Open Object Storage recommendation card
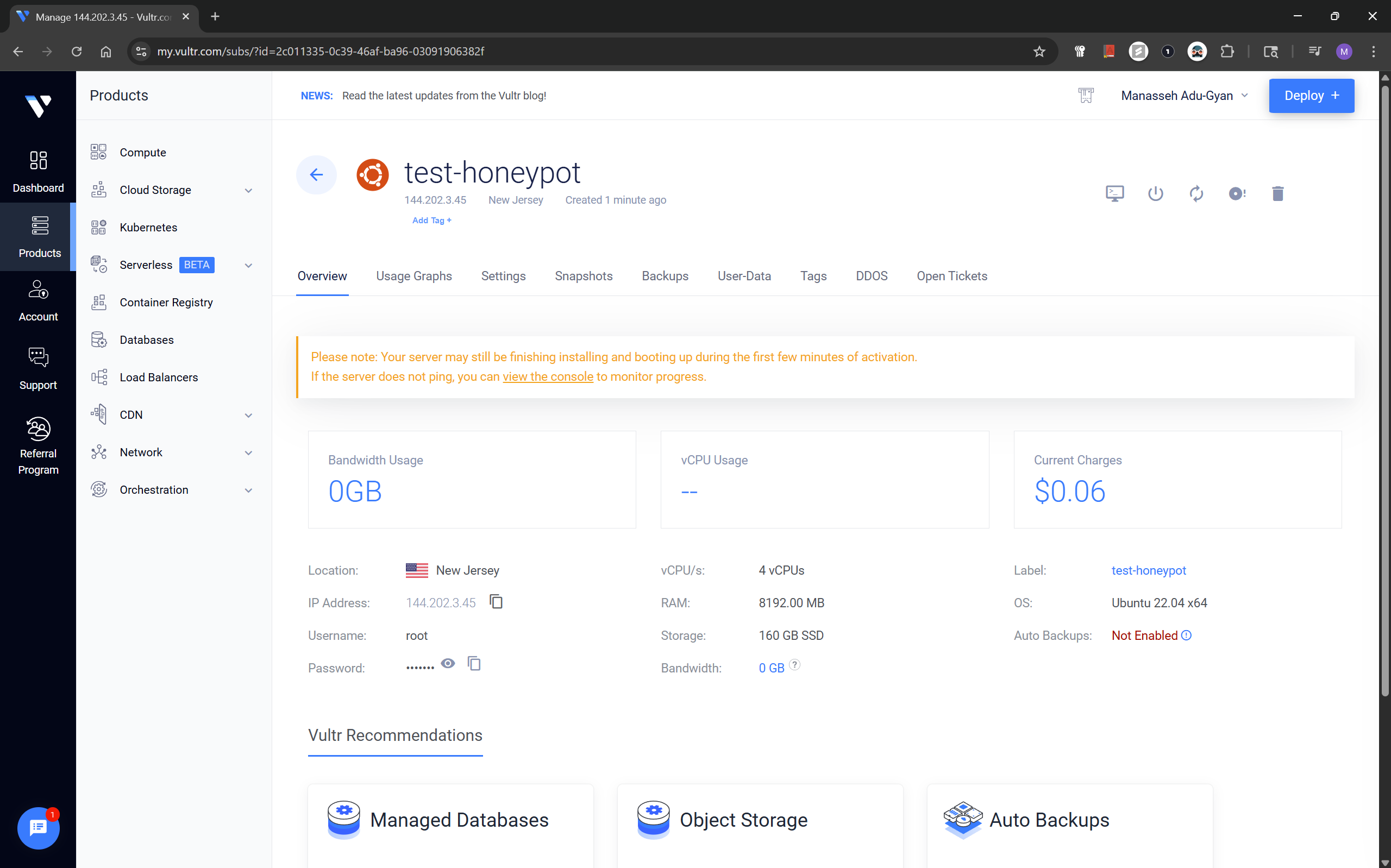Image resolution: width=1391 pixels, height=868 pixels. click(x=760, y=826)
